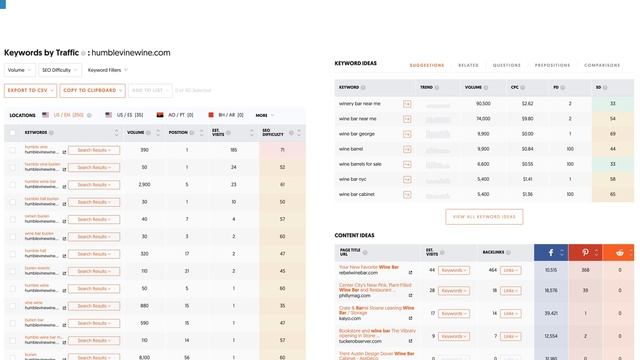Open the arrow icon beside 'wine barrels for sale'
The height and width of the screenshot is (360, 640).
[407, 164]
